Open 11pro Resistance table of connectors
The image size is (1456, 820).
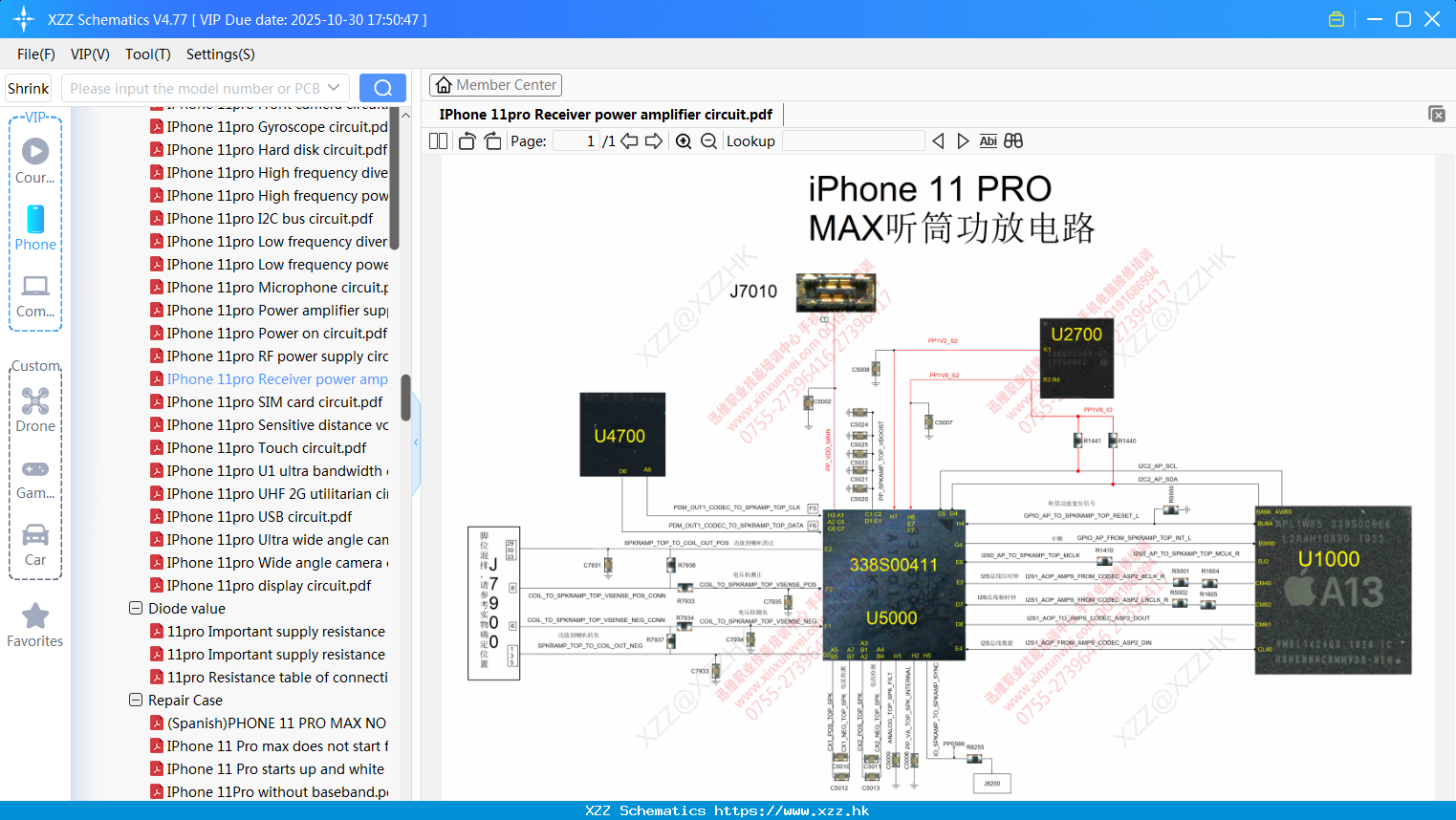(x=270, y=677)
